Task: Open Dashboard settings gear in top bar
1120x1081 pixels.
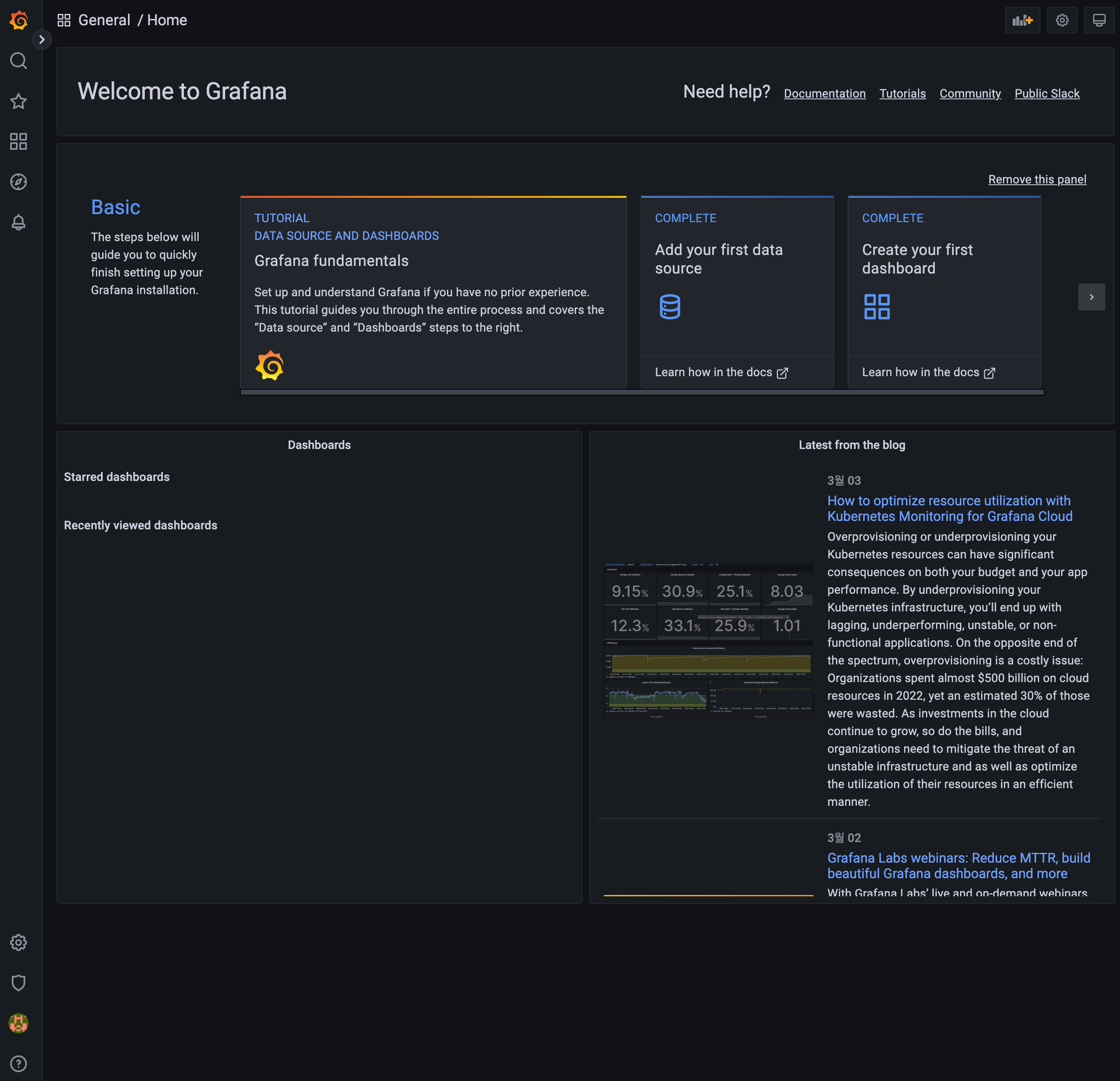Action: pyautogui.click(x=1062, y=21)
